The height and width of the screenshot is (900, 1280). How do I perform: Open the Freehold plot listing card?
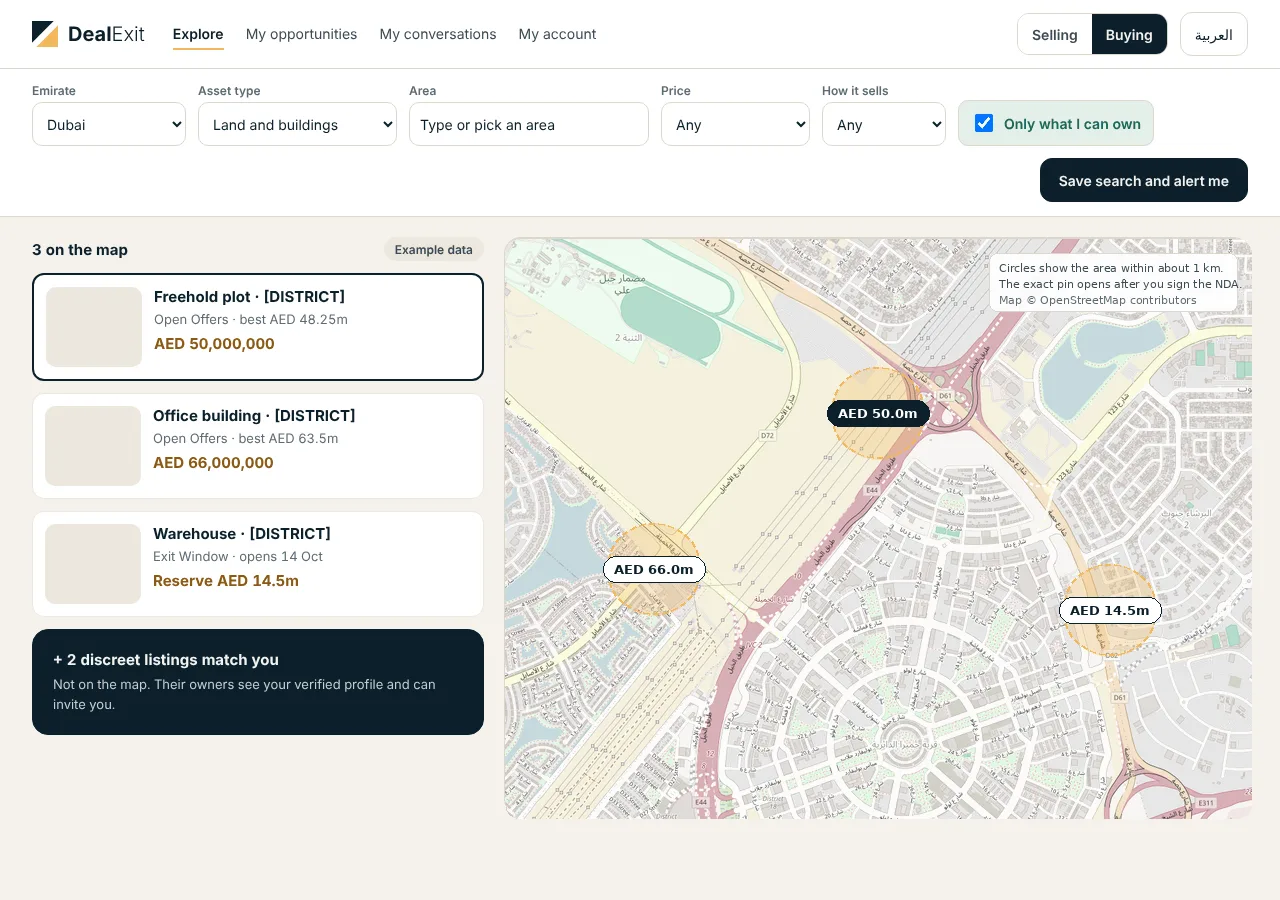coord(258,327)
